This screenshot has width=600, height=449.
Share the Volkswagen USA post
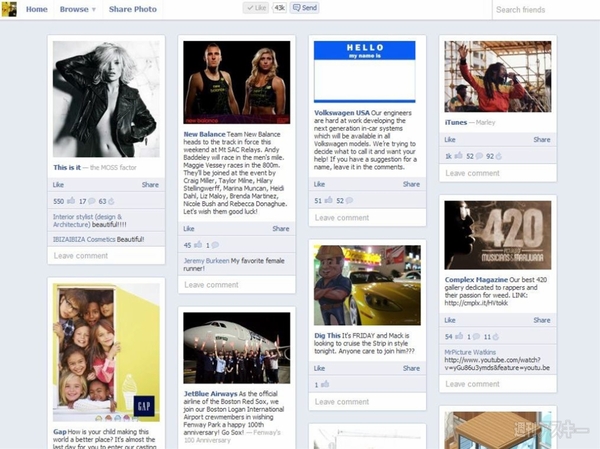411,184
